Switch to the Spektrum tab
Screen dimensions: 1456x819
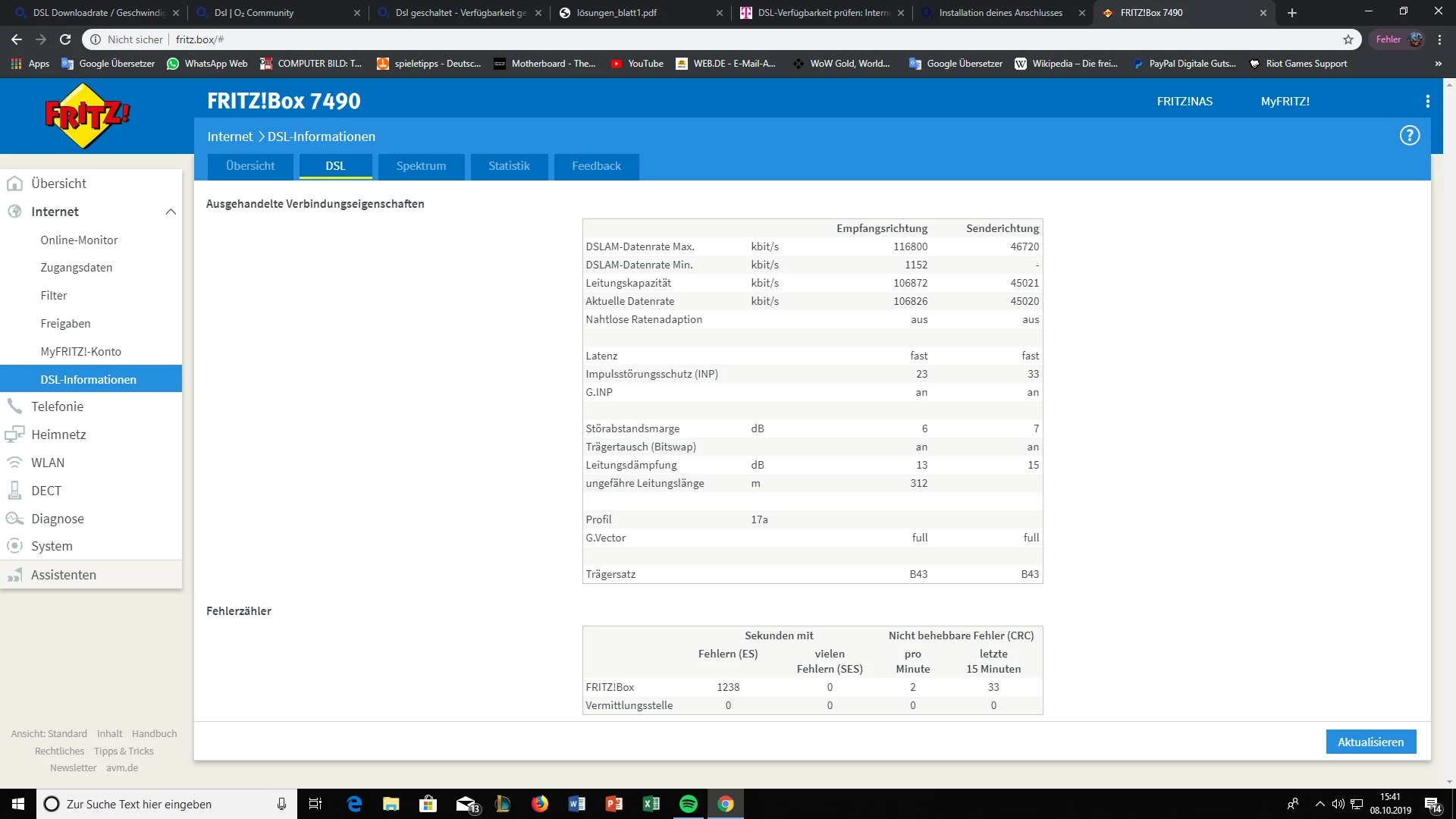421,166
